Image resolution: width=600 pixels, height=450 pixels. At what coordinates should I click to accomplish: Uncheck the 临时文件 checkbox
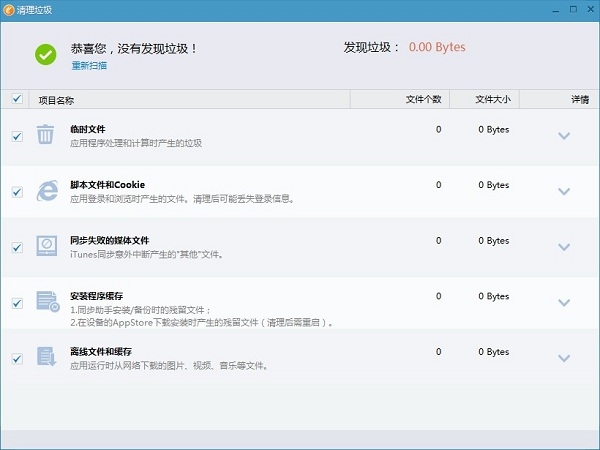pos(17,136)
